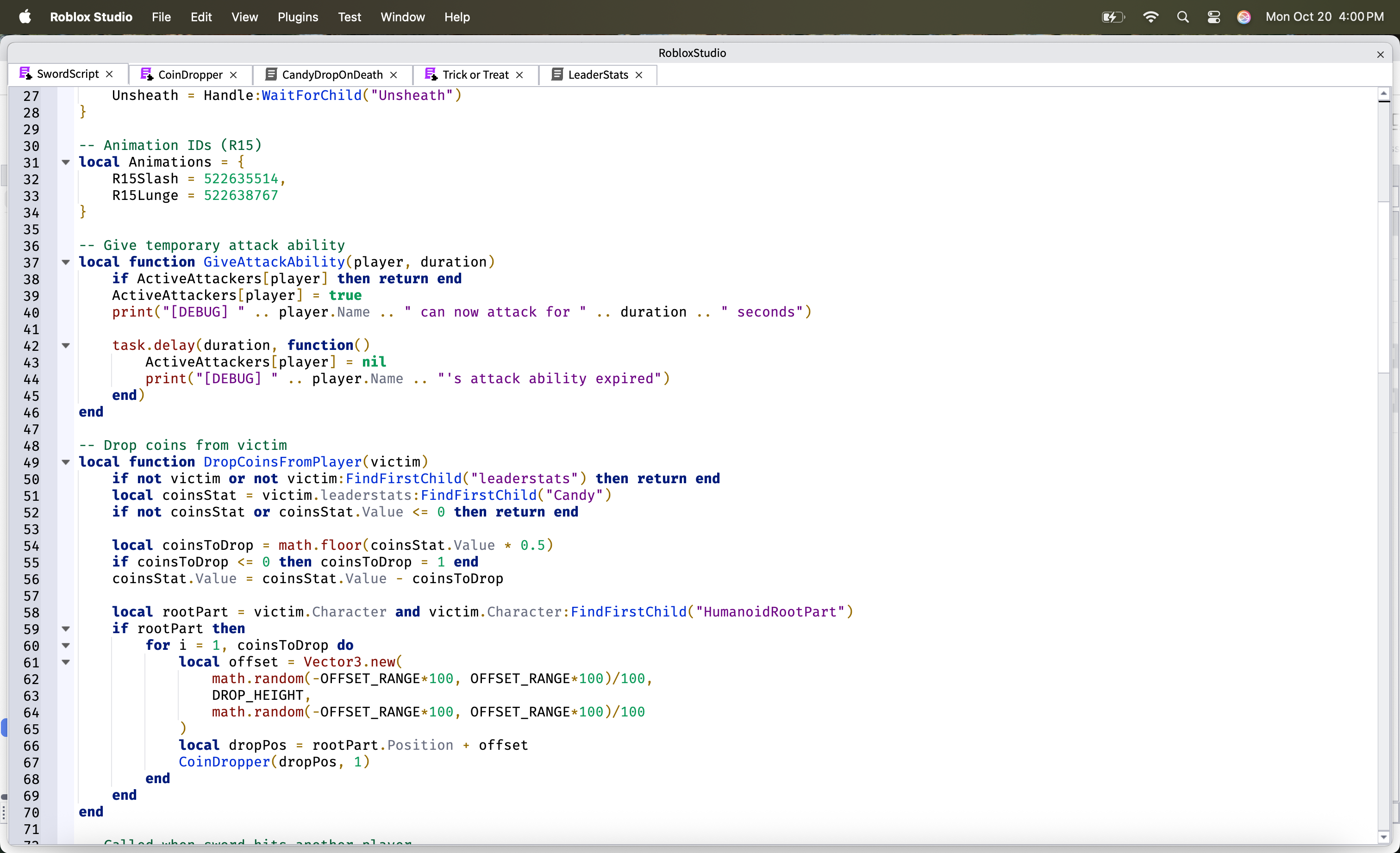Viewport: 1400px width, 853px height.
Task: Collapse the GiveAttackAbility function fold arrow
Action: 66,262
